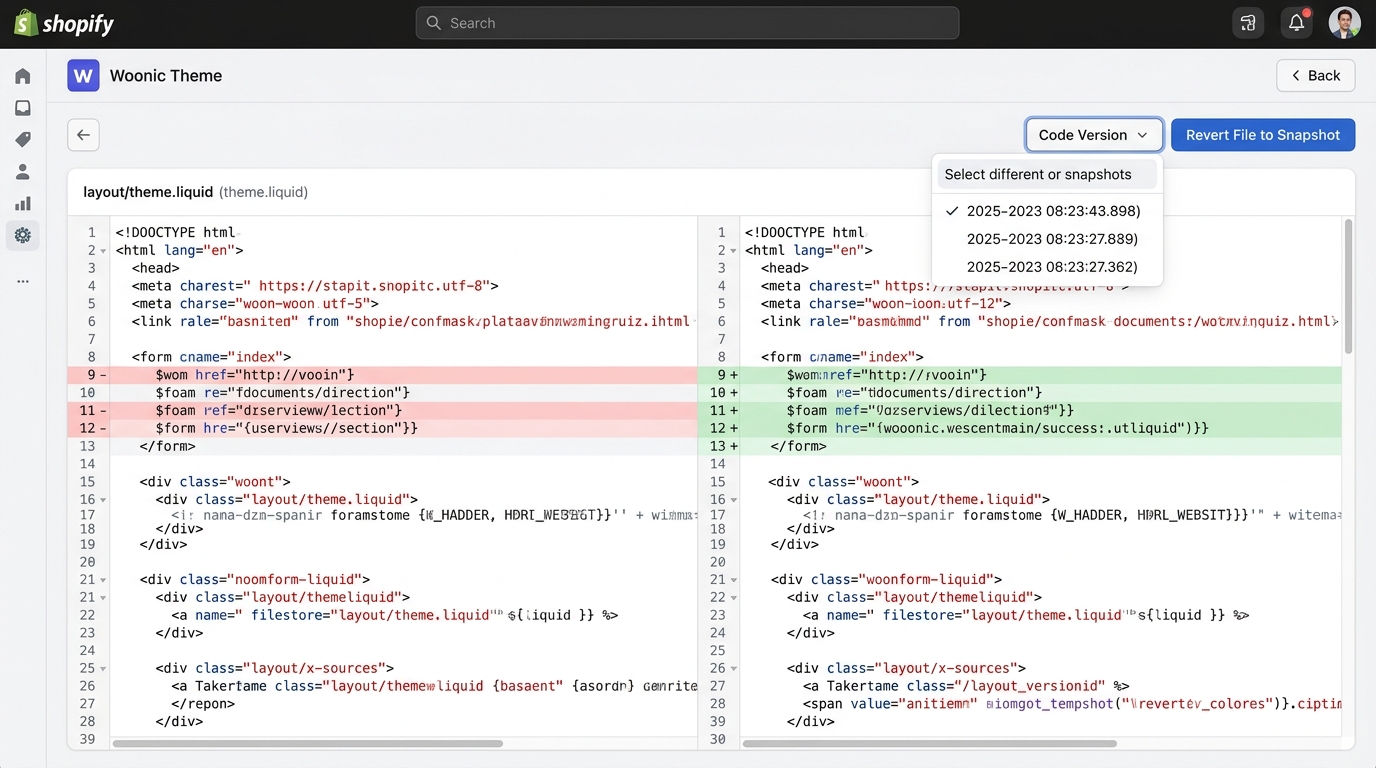Click the left pane horizontal scrollbar
Image resolution: width=1376 pixels, height=768 pixels.
coord(307,743)
